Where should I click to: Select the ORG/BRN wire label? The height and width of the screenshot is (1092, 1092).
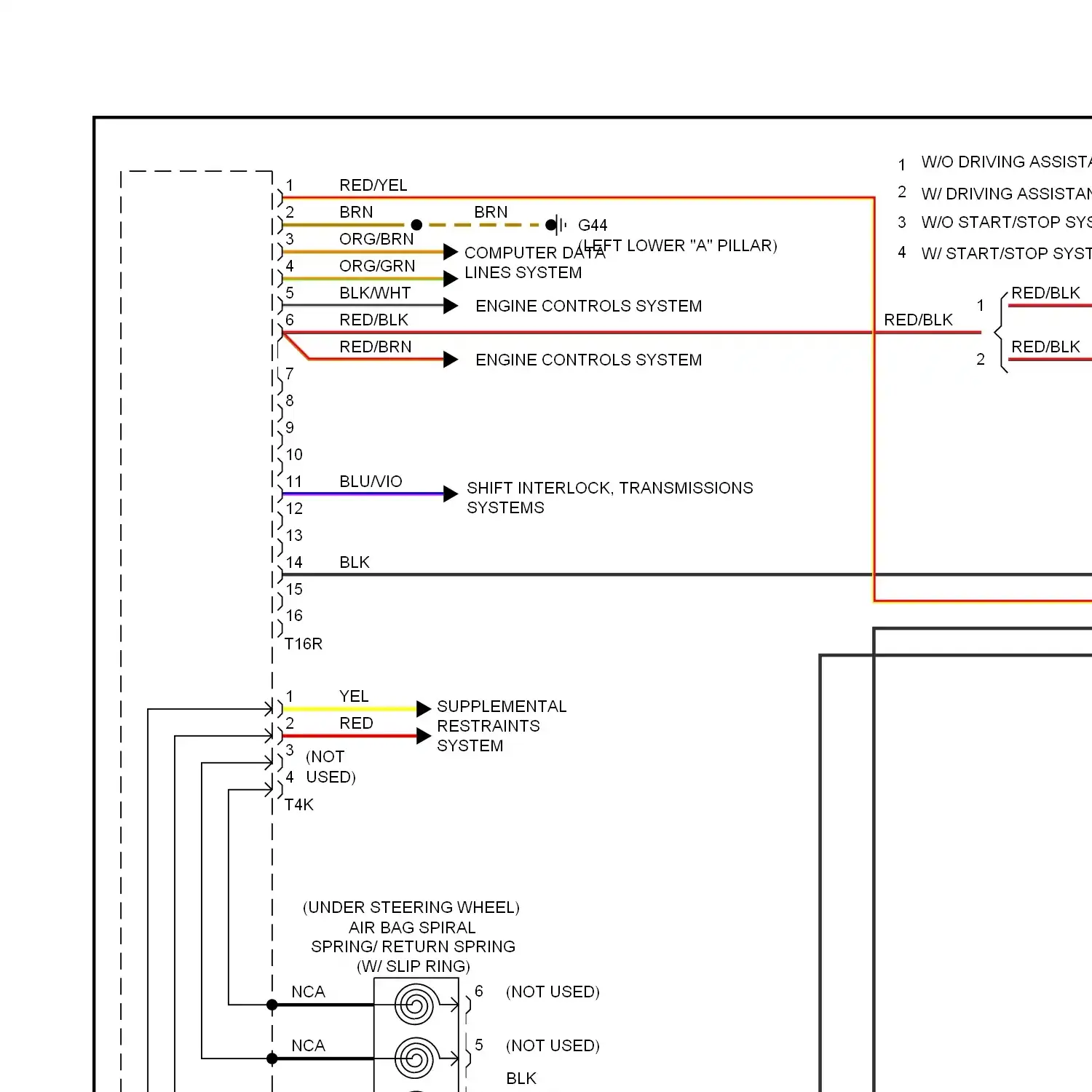pyautogui.click(x=376, y=239)
